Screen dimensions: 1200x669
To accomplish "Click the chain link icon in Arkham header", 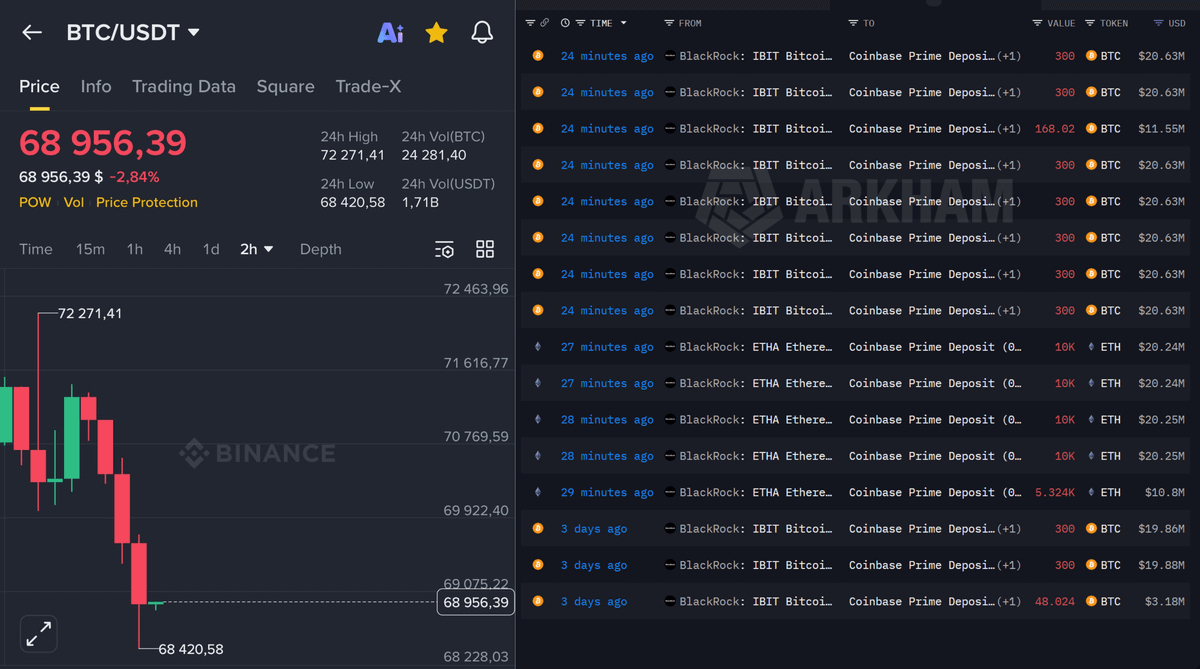I will [545, 23].
